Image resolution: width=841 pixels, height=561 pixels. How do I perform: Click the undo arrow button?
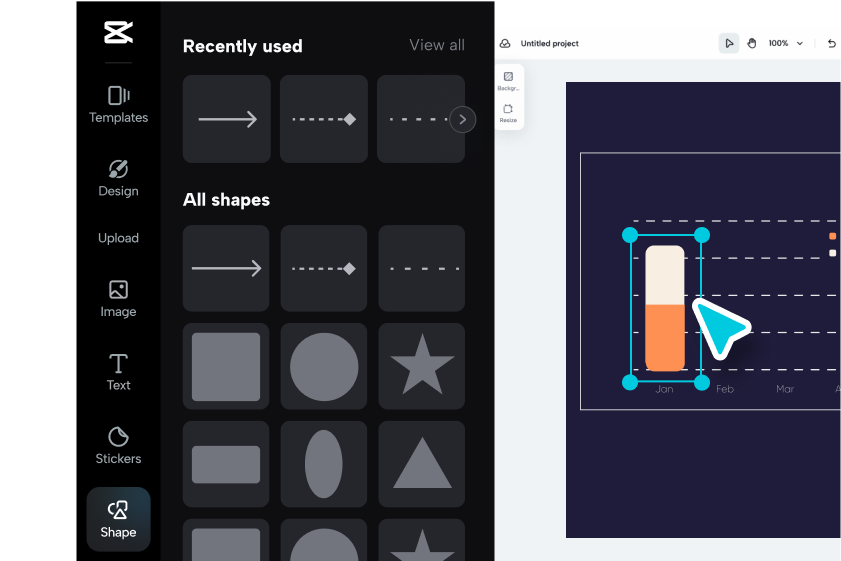(832, 43)
